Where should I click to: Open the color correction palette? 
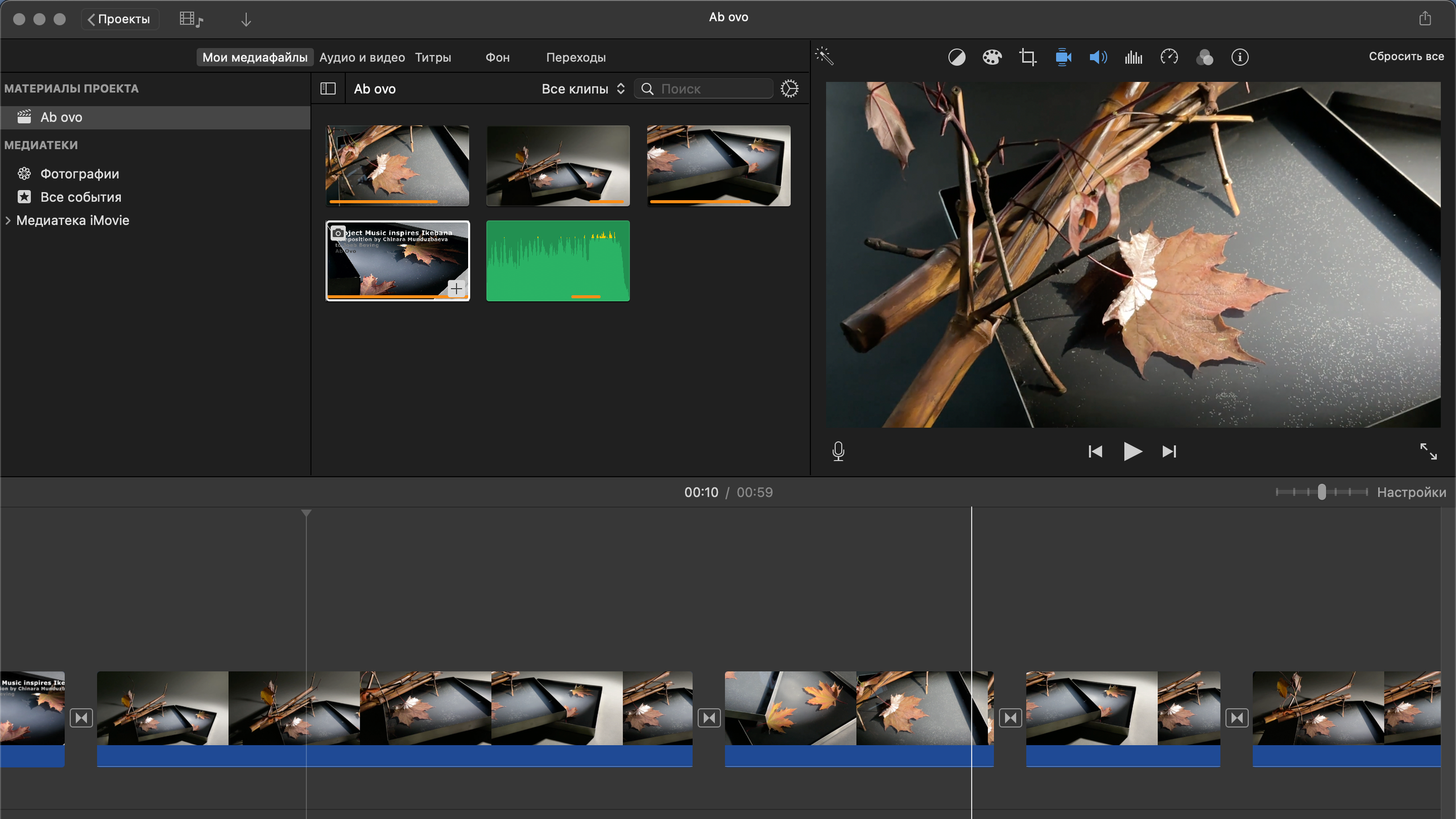click(x=992, y=57)
